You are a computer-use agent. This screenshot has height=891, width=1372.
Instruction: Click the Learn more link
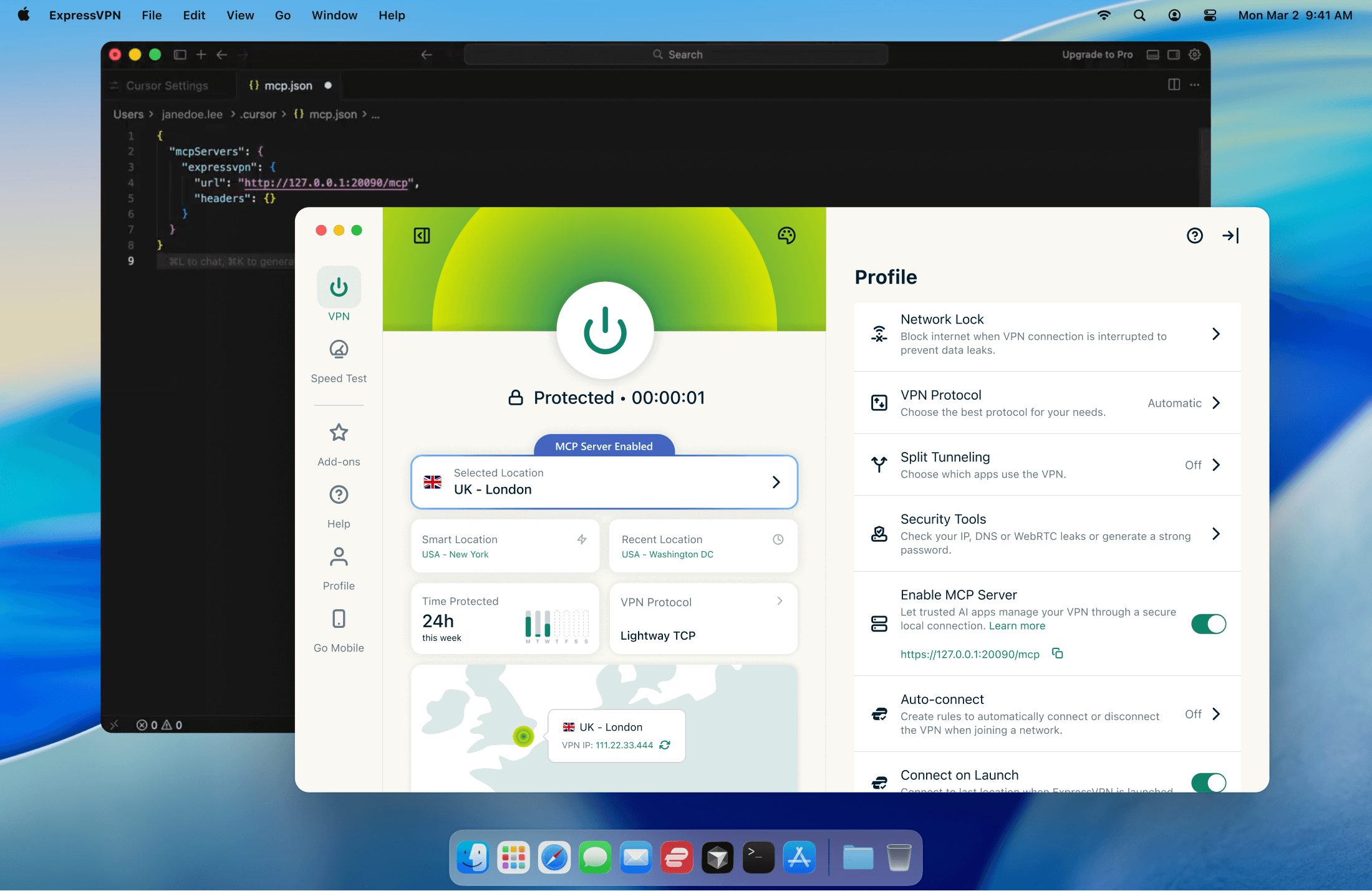(x=1017, y=626)
